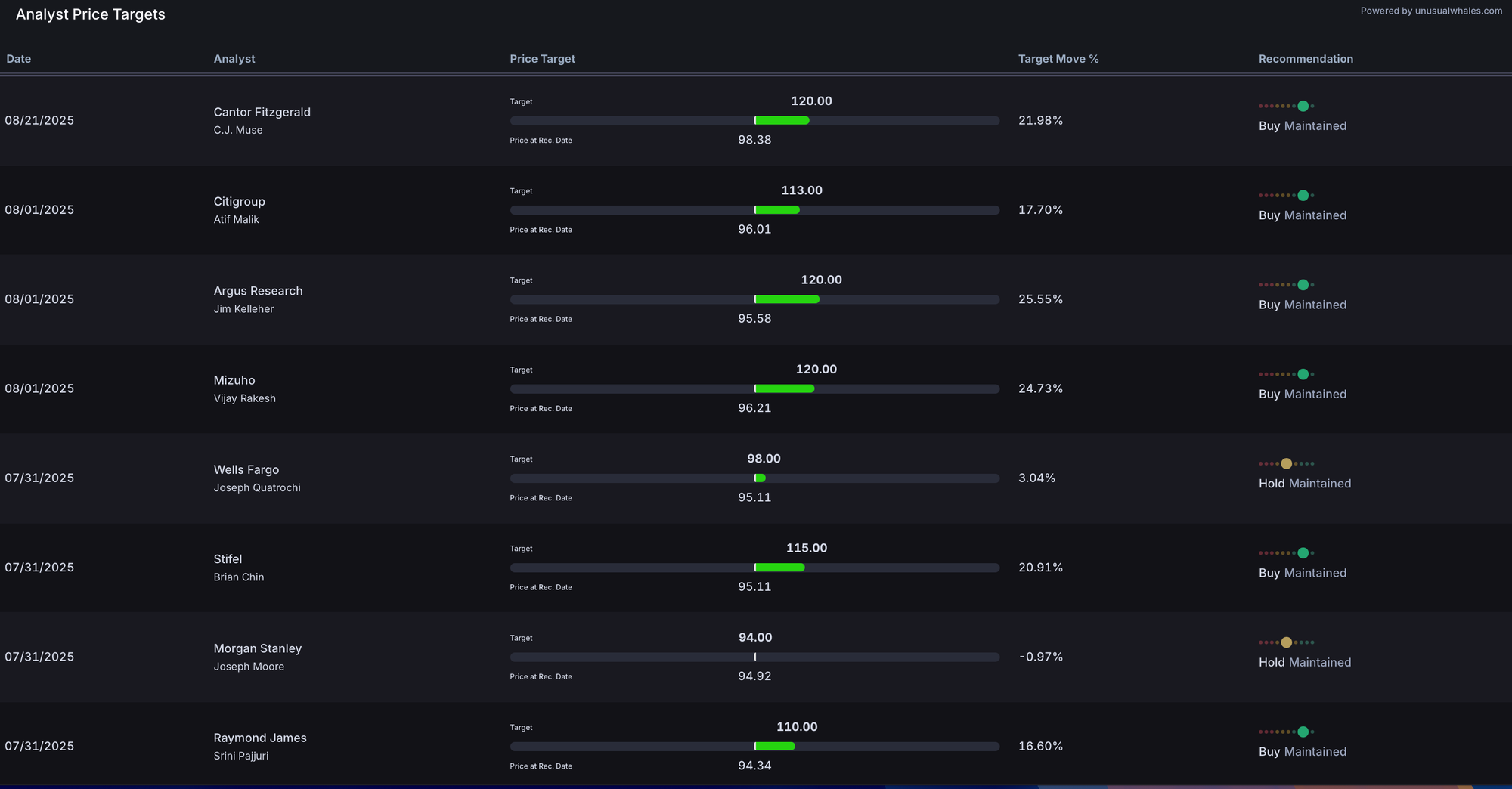Click the Cantor Fitzgerald firm name
The width and height of the screenshot is (1512, 789).
[262, 112]
